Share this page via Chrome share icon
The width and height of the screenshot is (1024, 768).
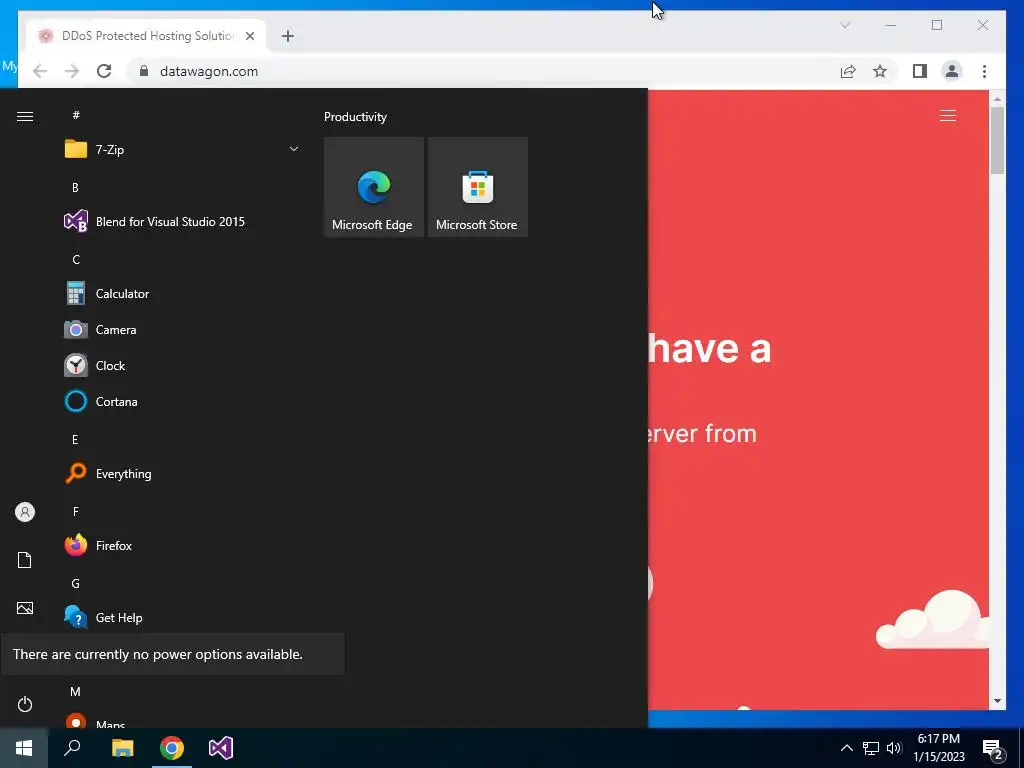click(x=848, y=71)
